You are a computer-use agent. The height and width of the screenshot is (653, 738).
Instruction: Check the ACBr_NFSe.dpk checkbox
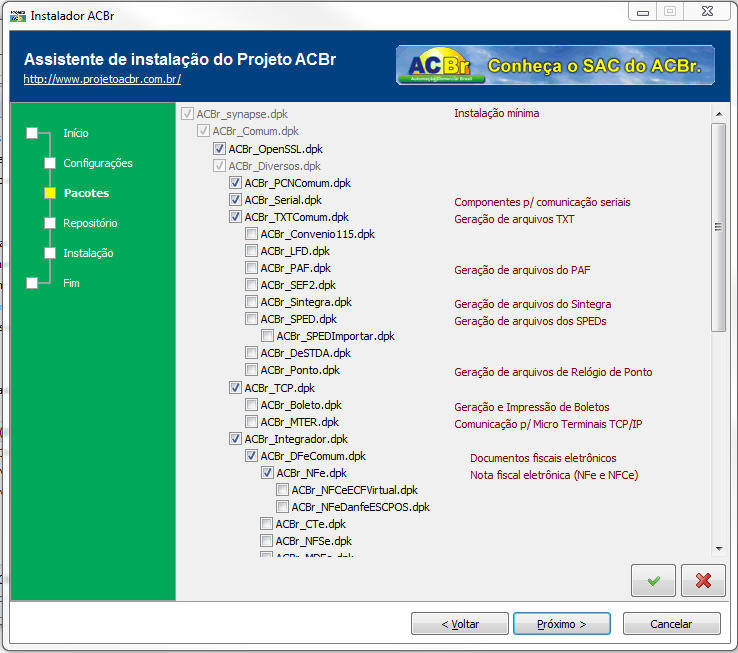266,540
